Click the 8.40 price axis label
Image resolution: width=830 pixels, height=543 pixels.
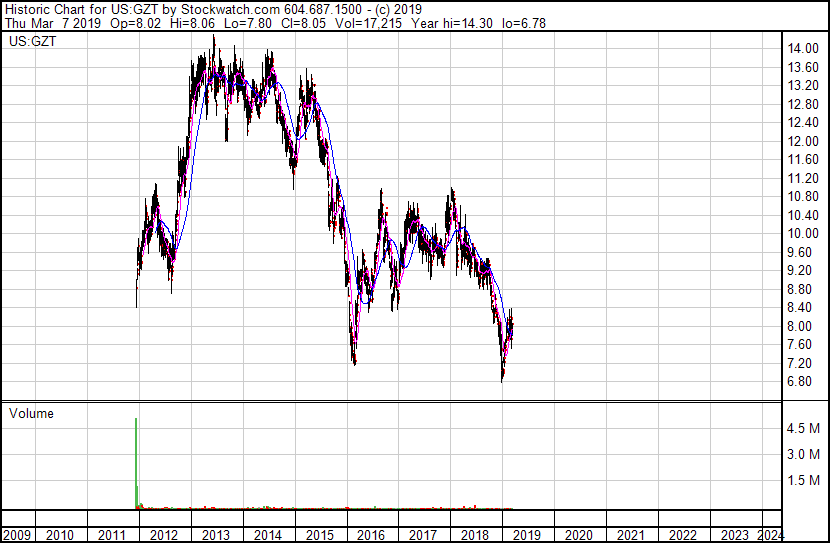tap(799, 307)
